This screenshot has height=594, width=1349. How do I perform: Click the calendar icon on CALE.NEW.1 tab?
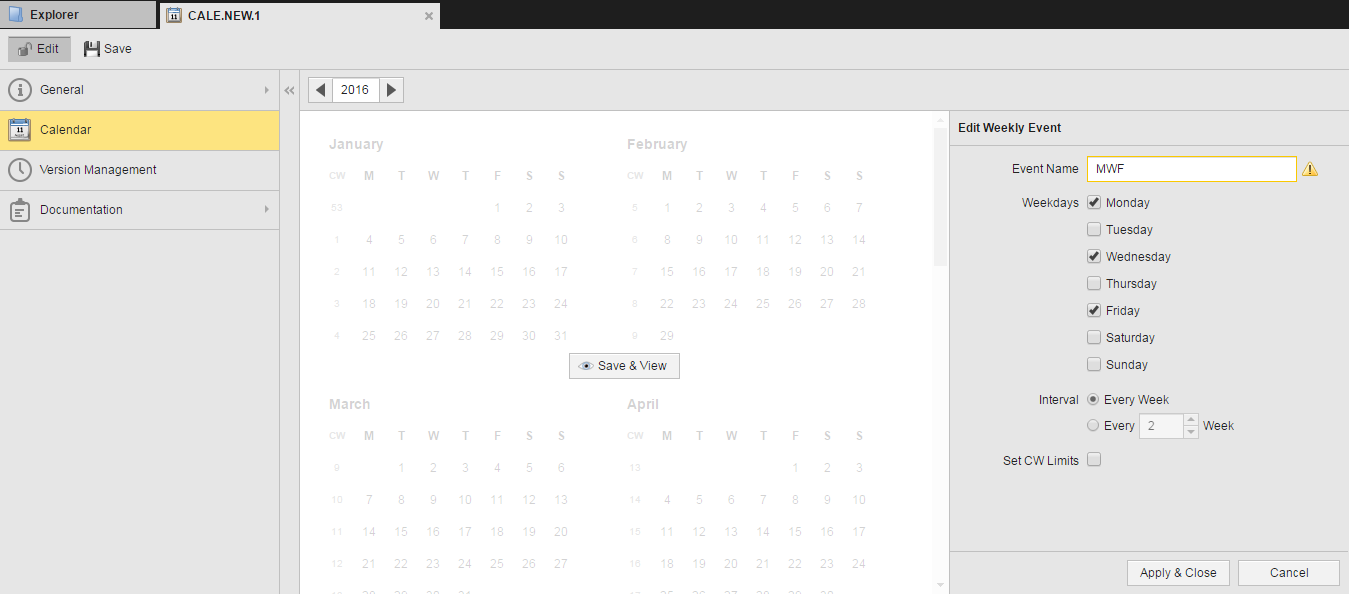[174, 15]
